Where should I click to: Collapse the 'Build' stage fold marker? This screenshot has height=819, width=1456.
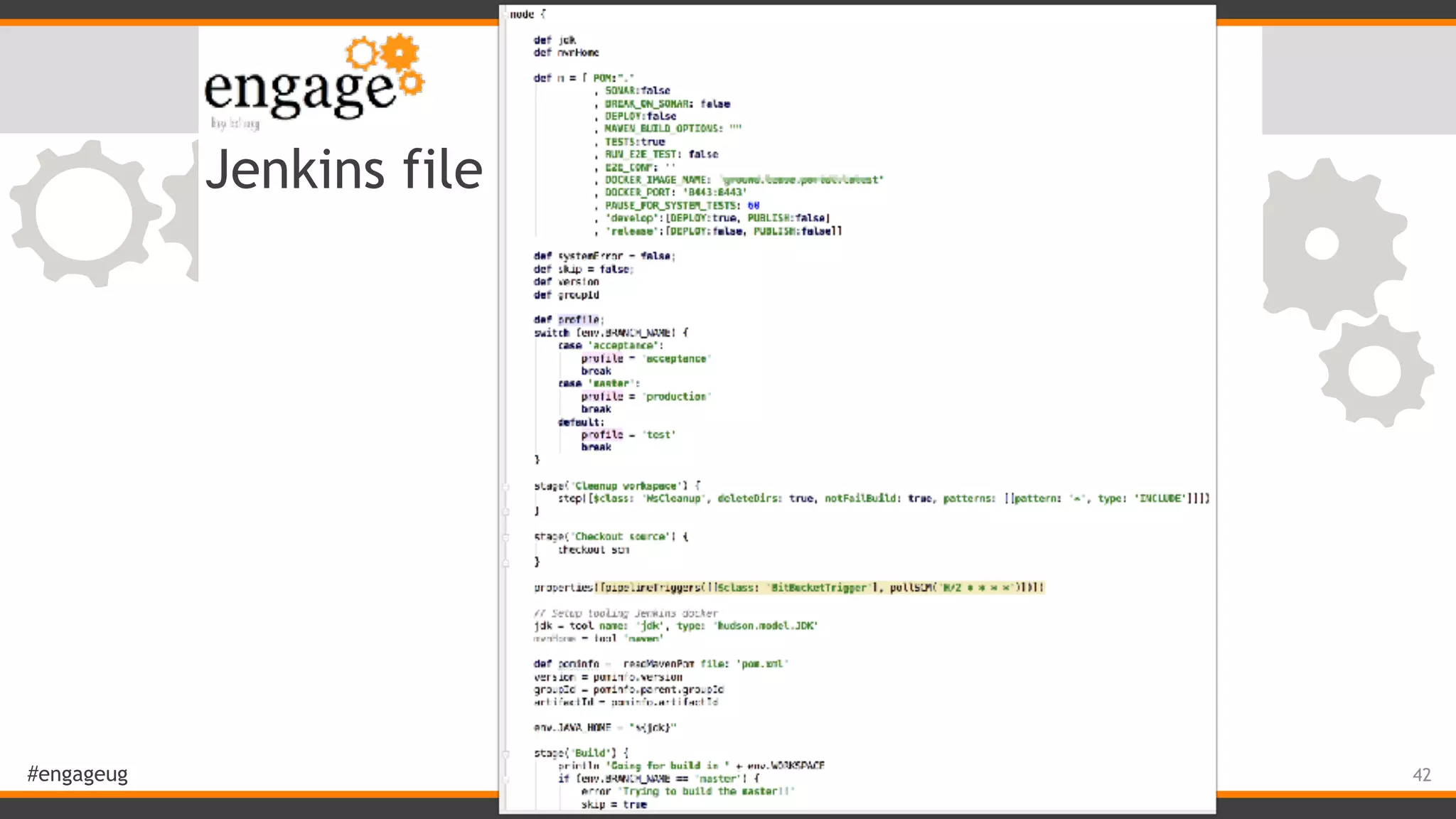[506, 754]
